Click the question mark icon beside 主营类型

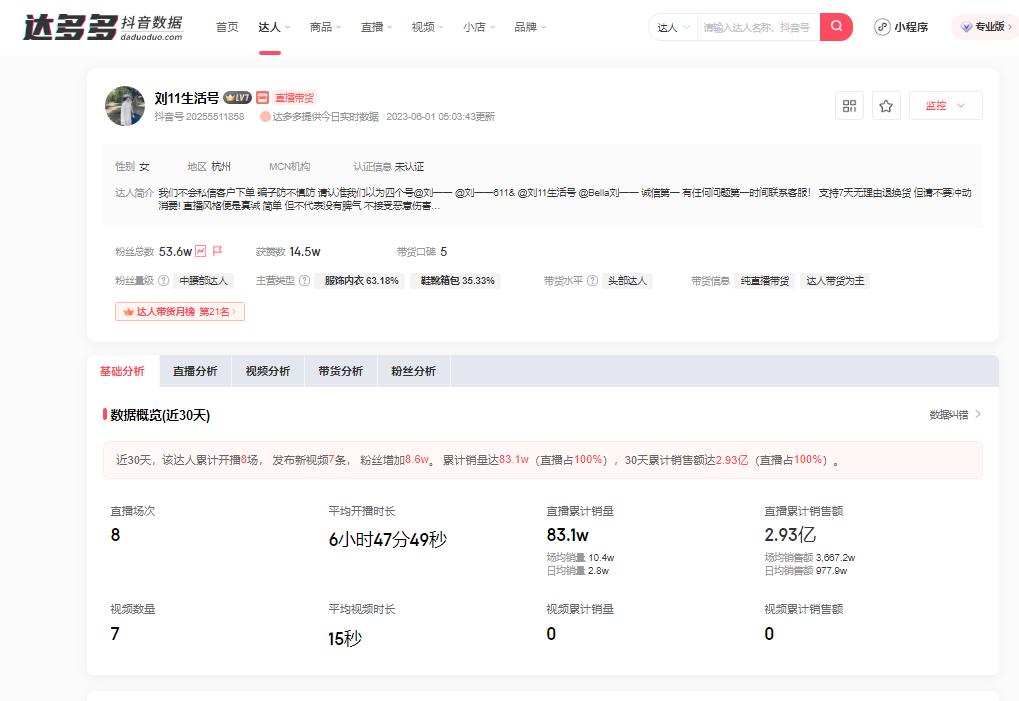click(304, 280)
